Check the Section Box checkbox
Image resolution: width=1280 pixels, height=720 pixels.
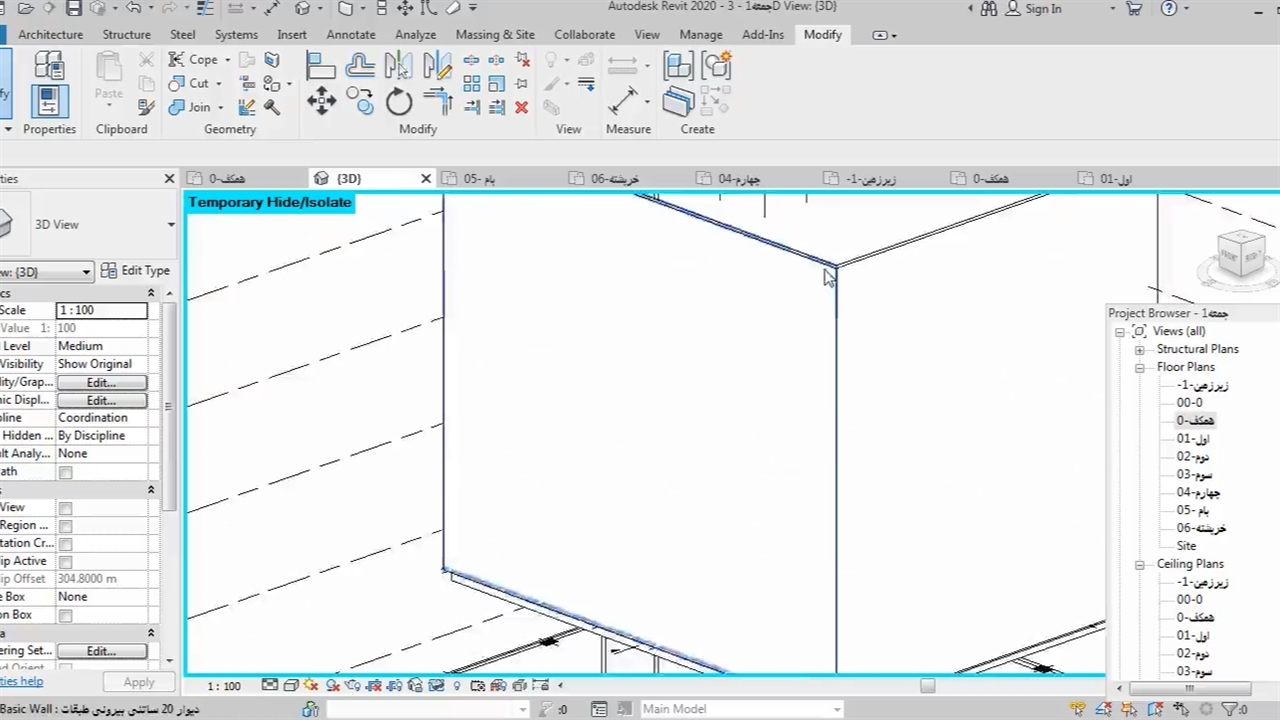tap(66, 616)
